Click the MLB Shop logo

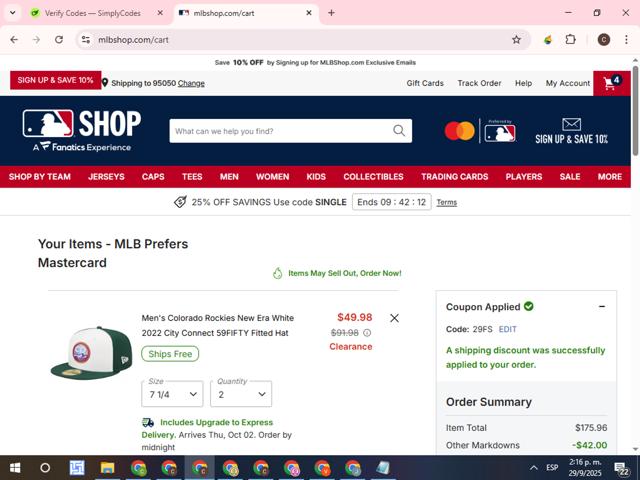tap(82, 130)
